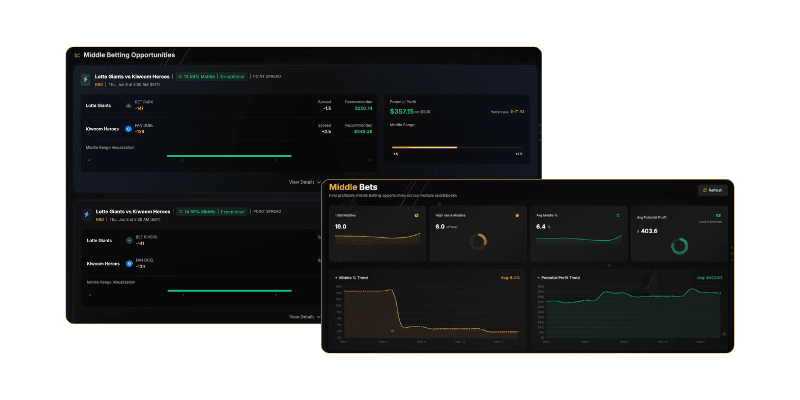Click the average label in Potential Profit Trend header

point(710,278)
